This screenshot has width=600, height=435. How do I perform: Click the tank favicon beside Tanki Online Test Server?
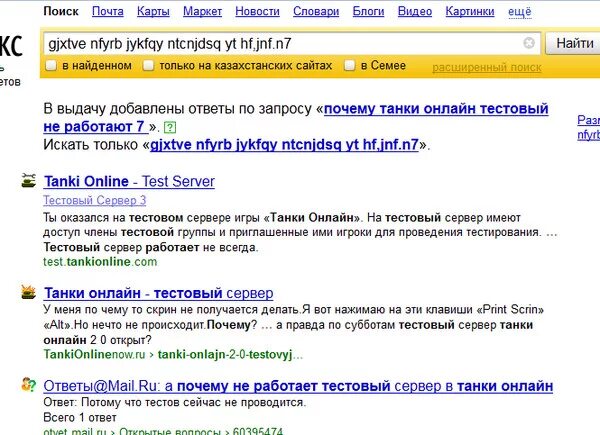click(x=29, y=181)
